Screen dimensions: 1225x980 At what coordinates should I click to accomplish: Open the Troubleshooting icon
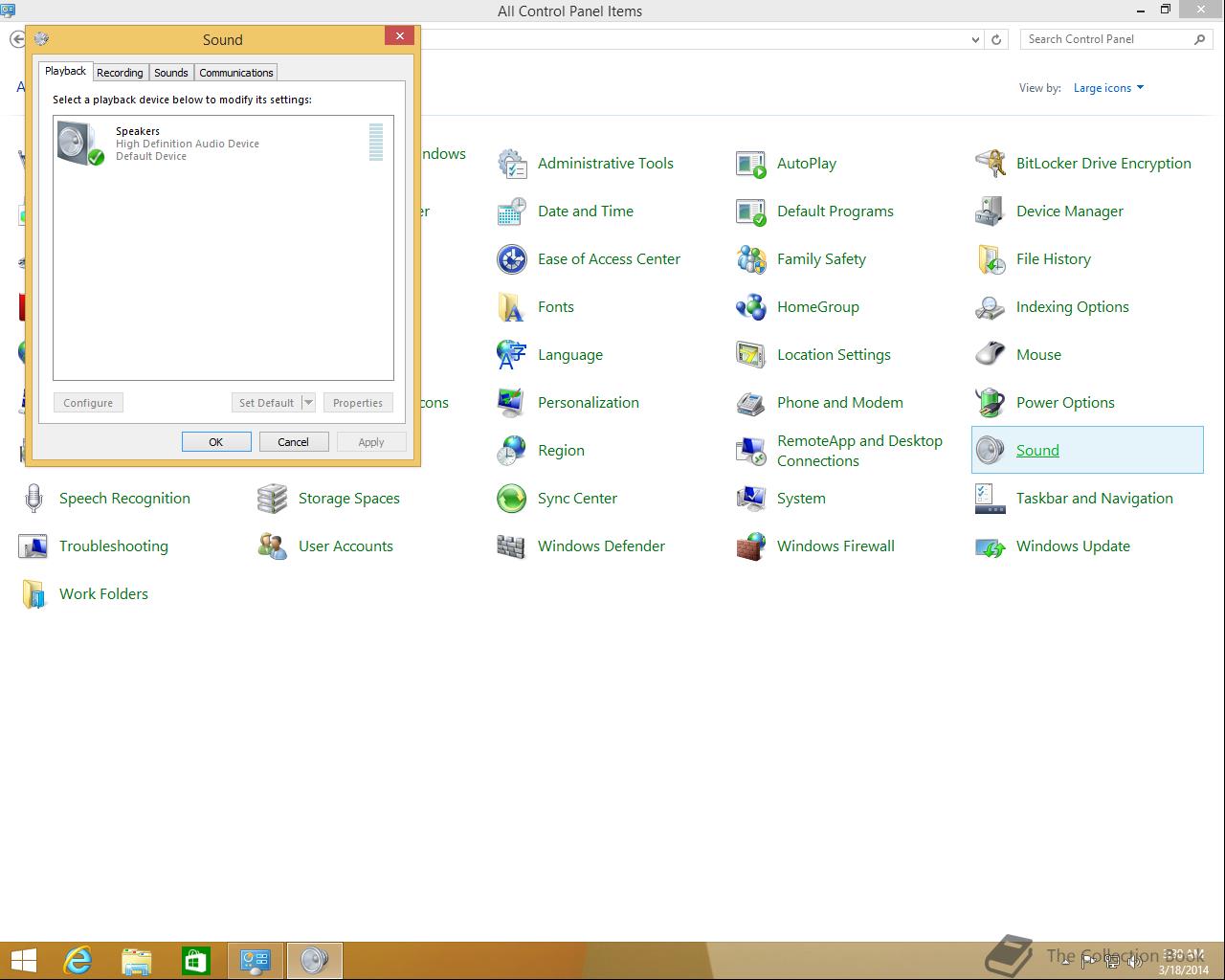coord(33,546)
